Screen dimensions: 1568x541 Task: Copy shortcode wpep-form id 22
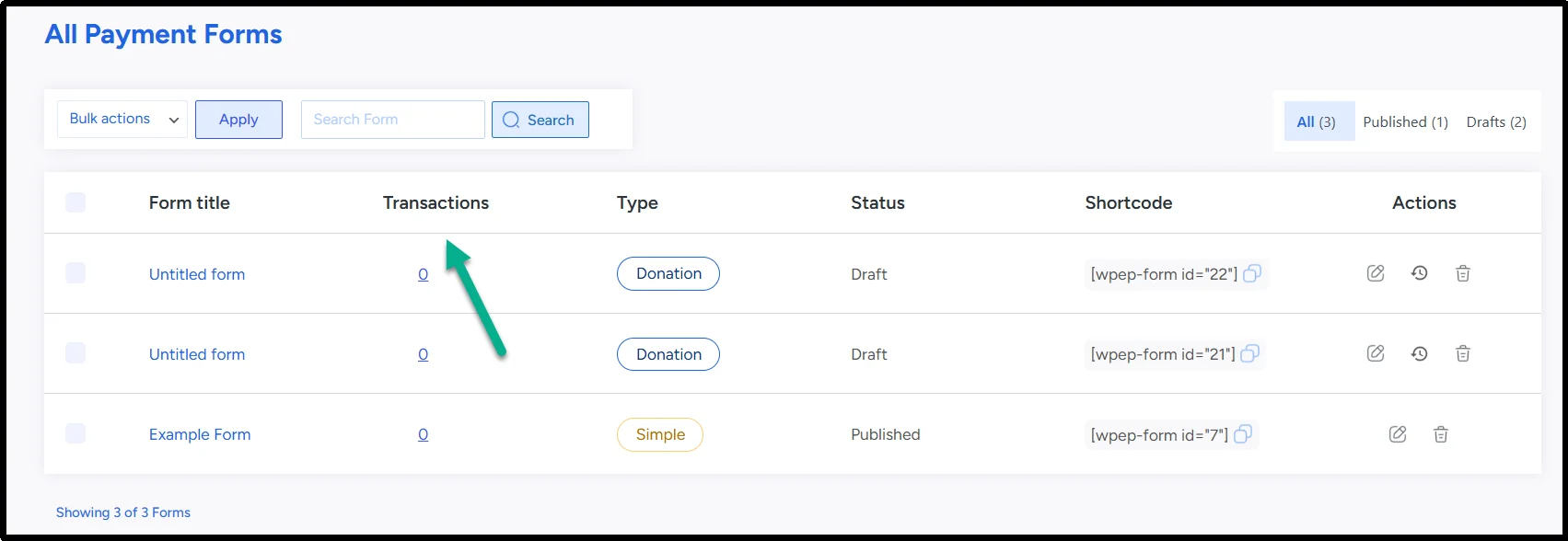tap(1252, 273)
